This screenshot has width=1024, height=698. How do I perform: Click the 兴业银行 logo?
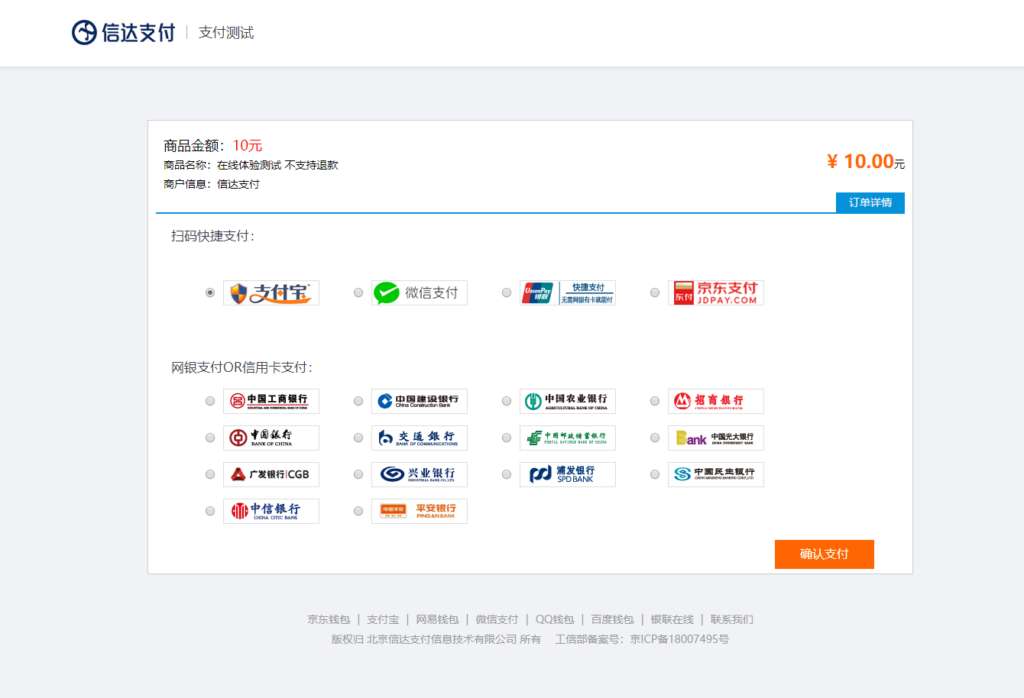point(419,474)
